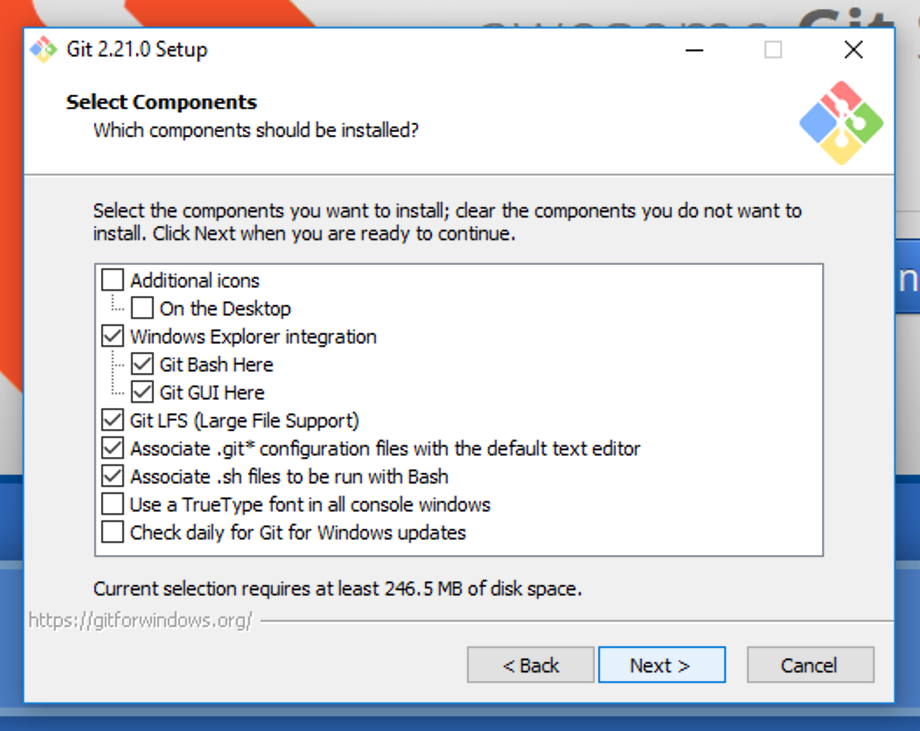
Task: Enable the Additional icons checkbox
Action: point(113,280)
